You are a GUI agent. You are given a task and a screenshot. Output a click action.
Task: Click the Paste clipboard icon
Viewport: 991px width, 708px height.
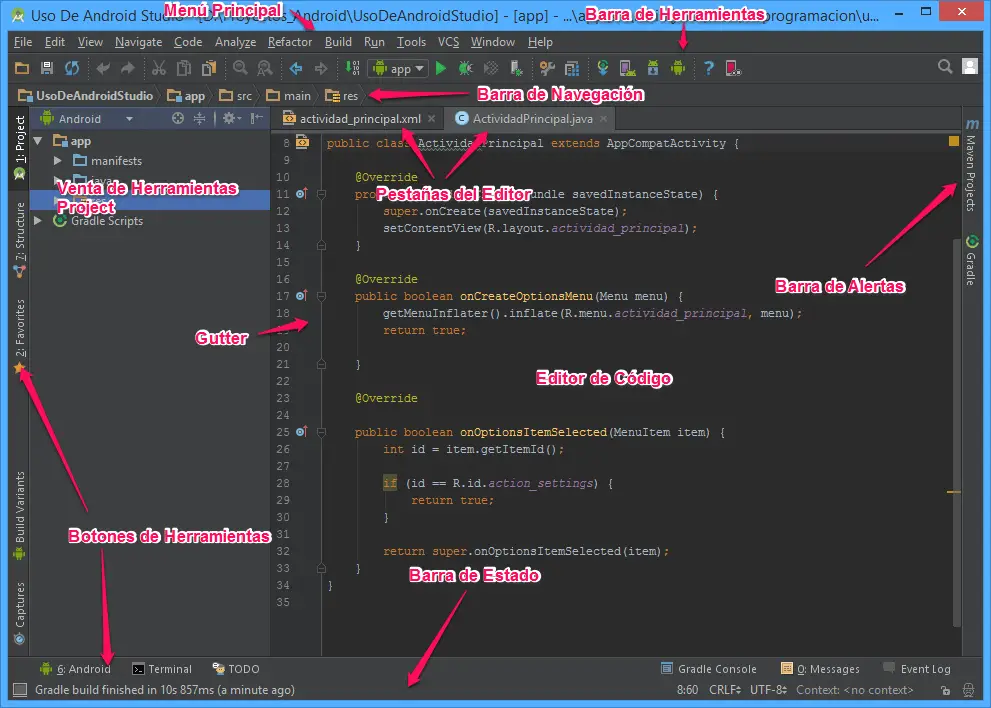point(209,68)
